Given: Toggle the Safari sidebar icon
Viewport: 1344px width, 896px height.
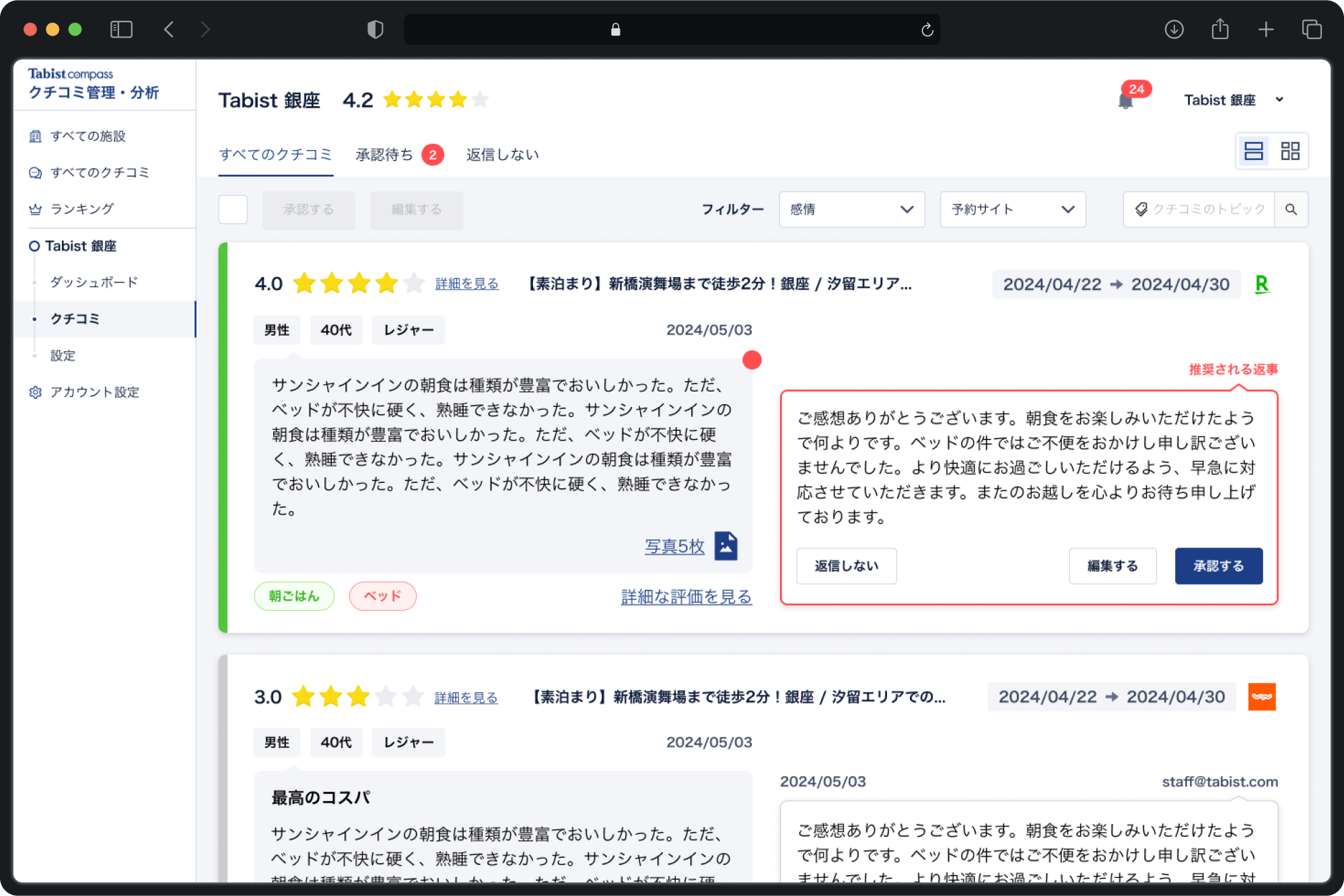Looking at the screenshot, I should (121, 30).
